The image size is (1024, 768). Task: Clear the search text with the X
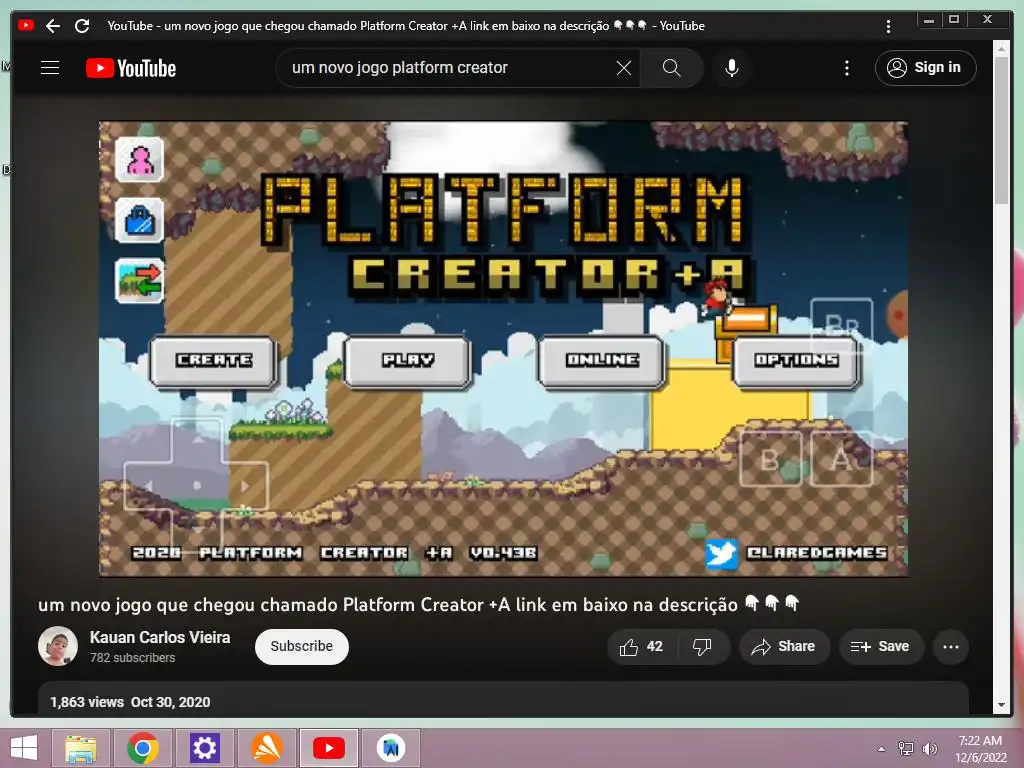click(624, 68)
